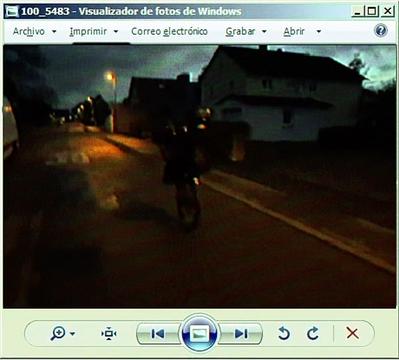This screenshot has width=399, height=360.
Task: Click the displayed street photo
Action: [200, 176]
